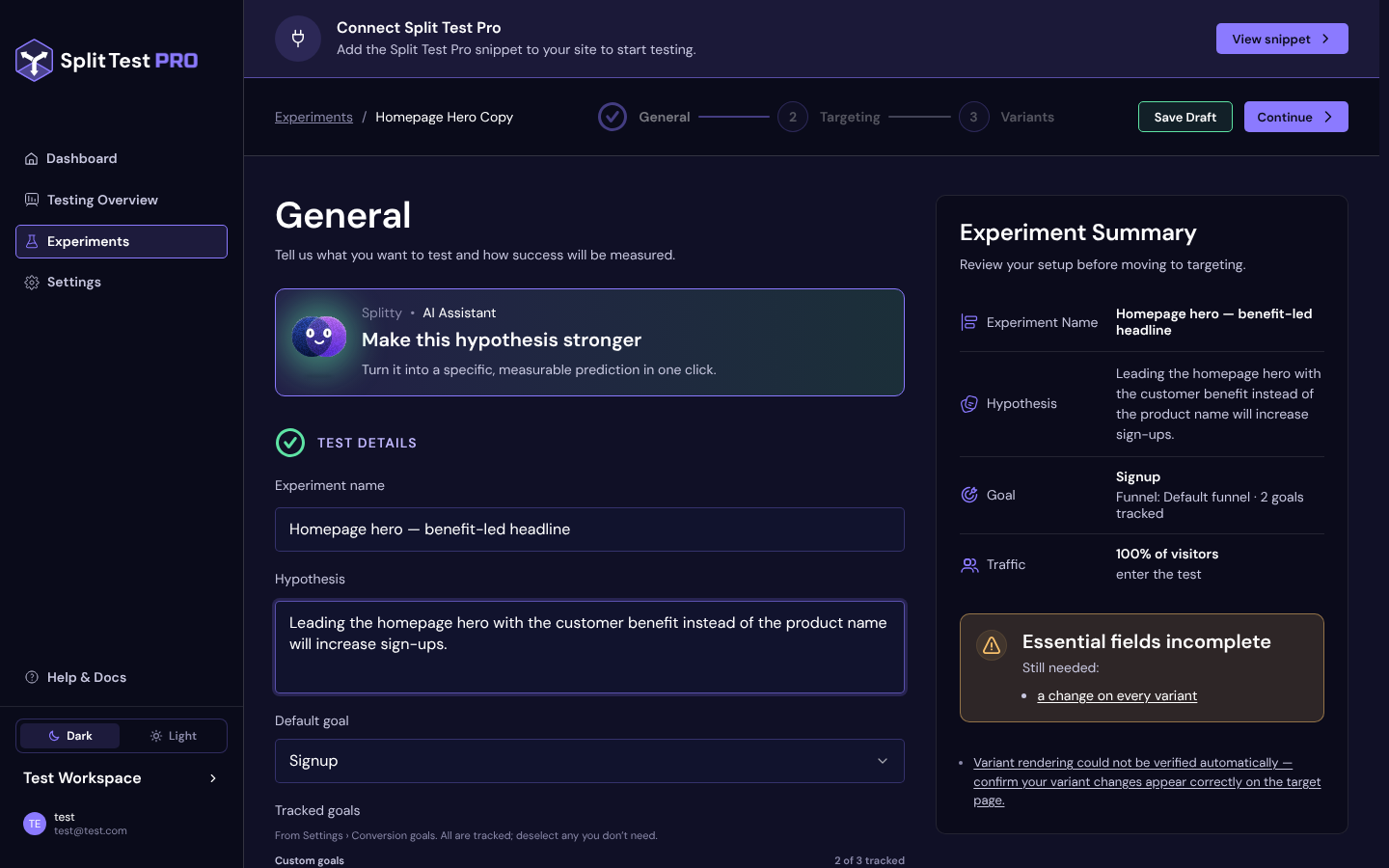Open 'a change on every variant' link
This screenshot has width=1389, height=868.
click(x=1117, y=695)
